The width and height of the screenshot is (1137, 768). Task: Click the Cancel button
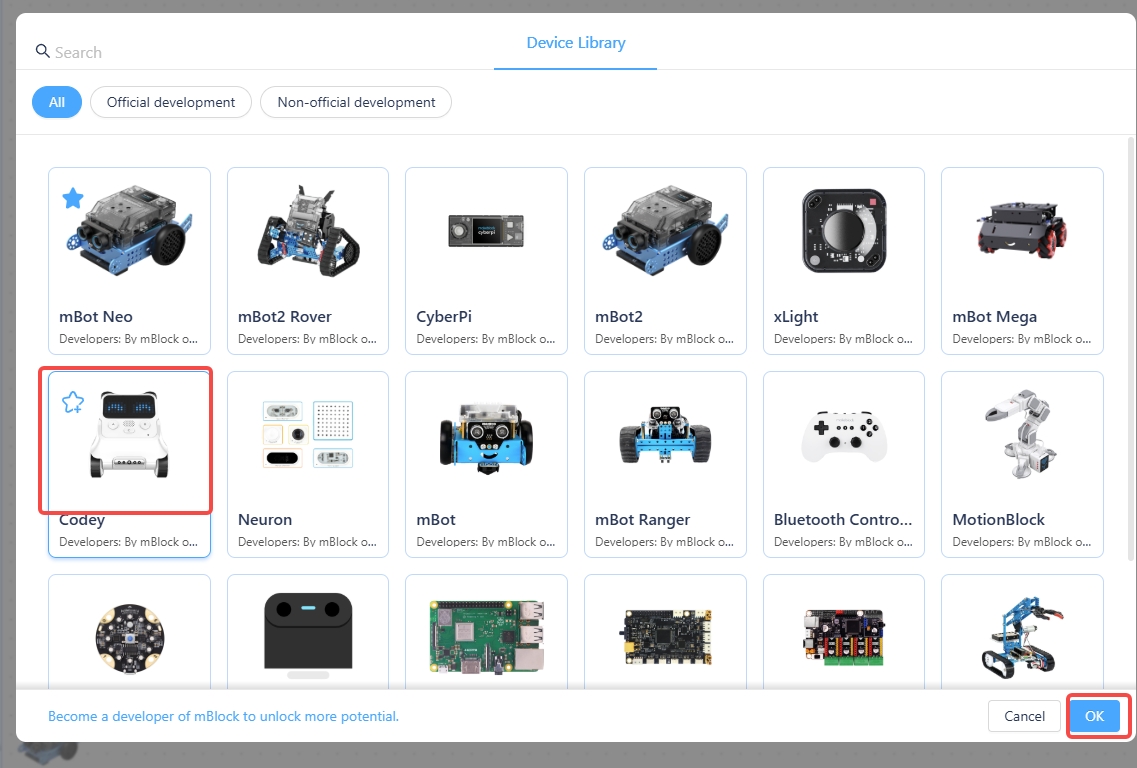1024,716
